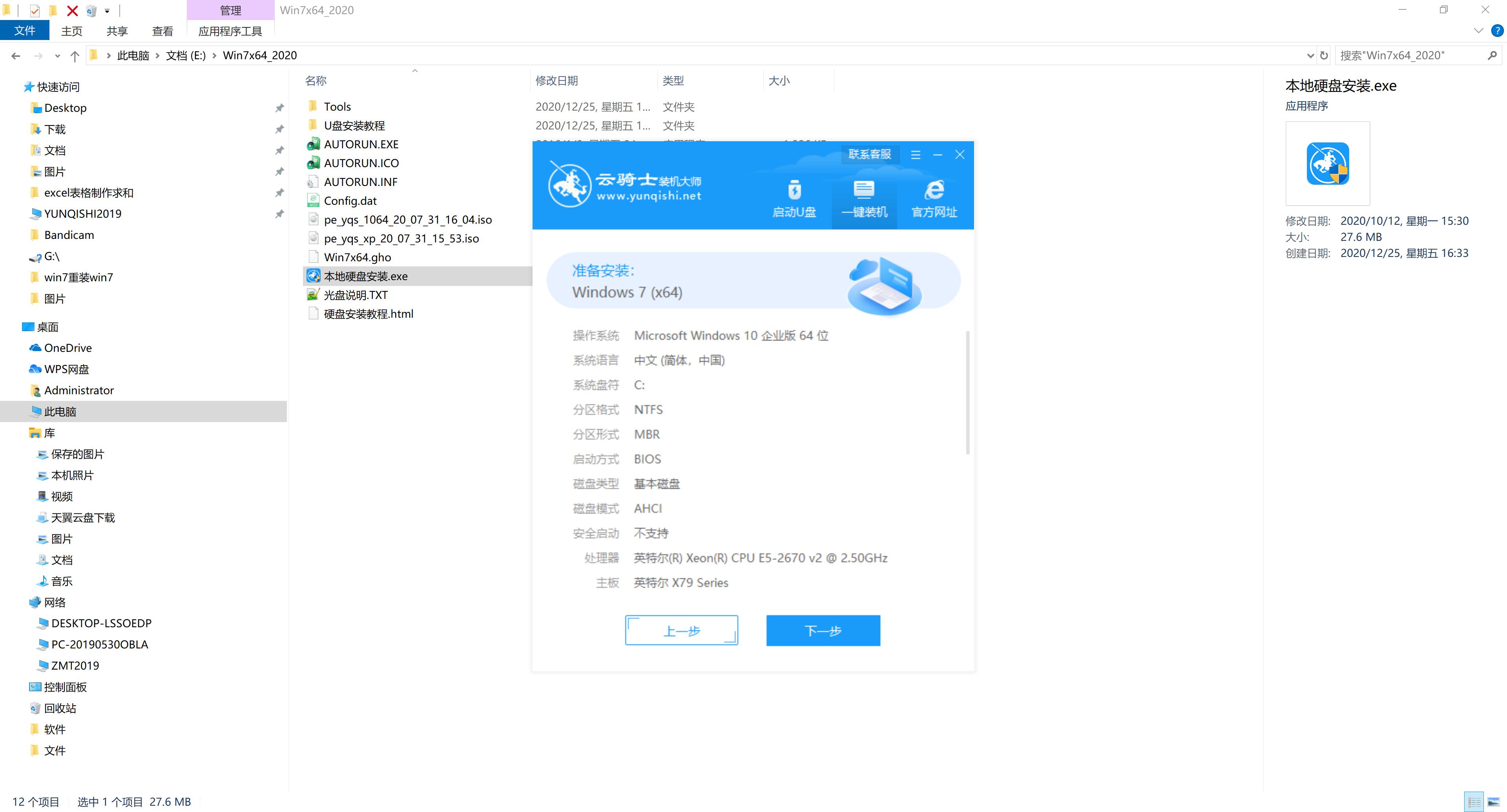Click the U盘安装教程 folder icon
The width and height of the screenshot is (1507, 812).
point(313,125)
